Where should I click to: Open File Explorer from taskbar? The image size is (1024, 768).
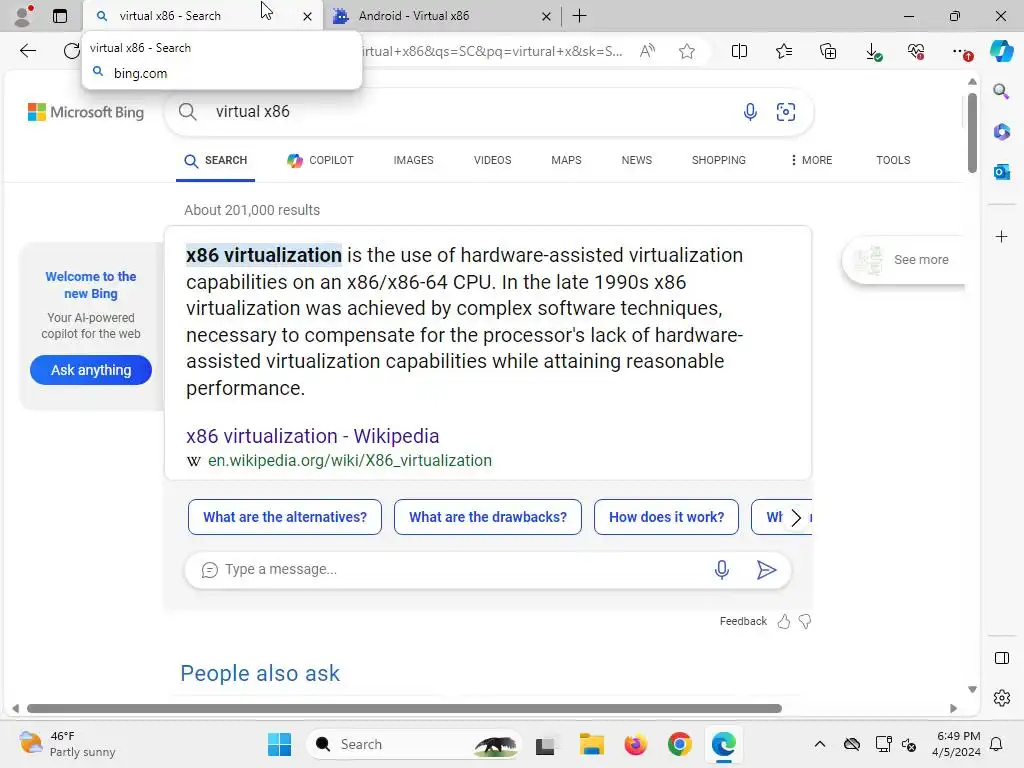(592, 744)
